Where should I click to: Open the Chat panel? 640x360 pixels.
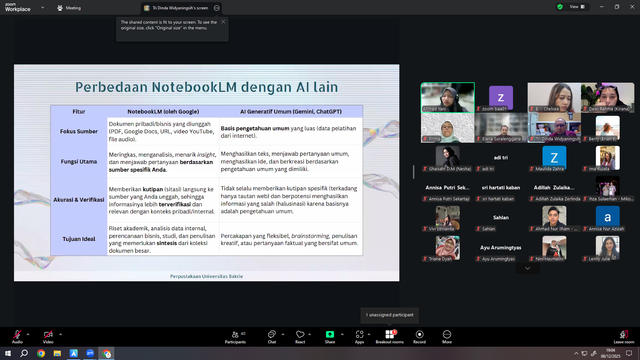coord(272,337)
